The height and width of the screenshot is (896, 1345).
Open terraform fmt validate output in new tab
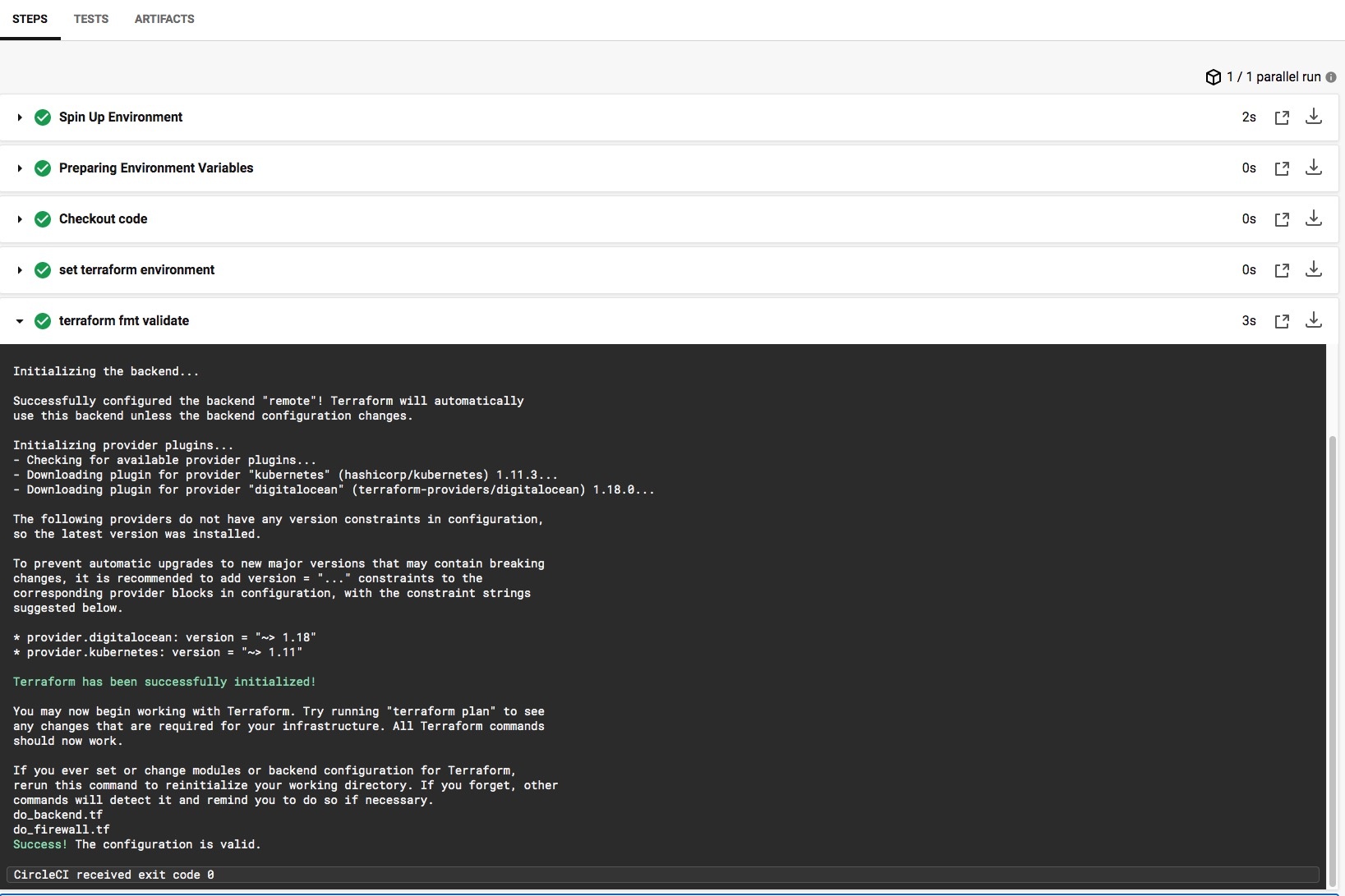click(1282, 321)
